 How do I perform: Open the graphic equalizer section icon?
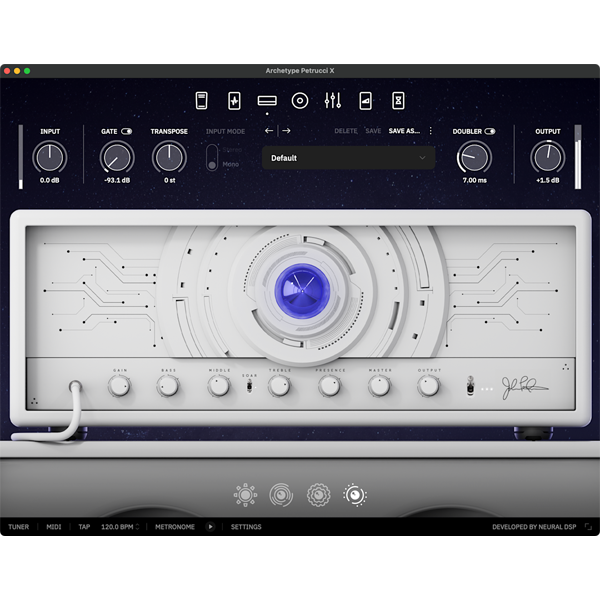(x=333, y=100)
